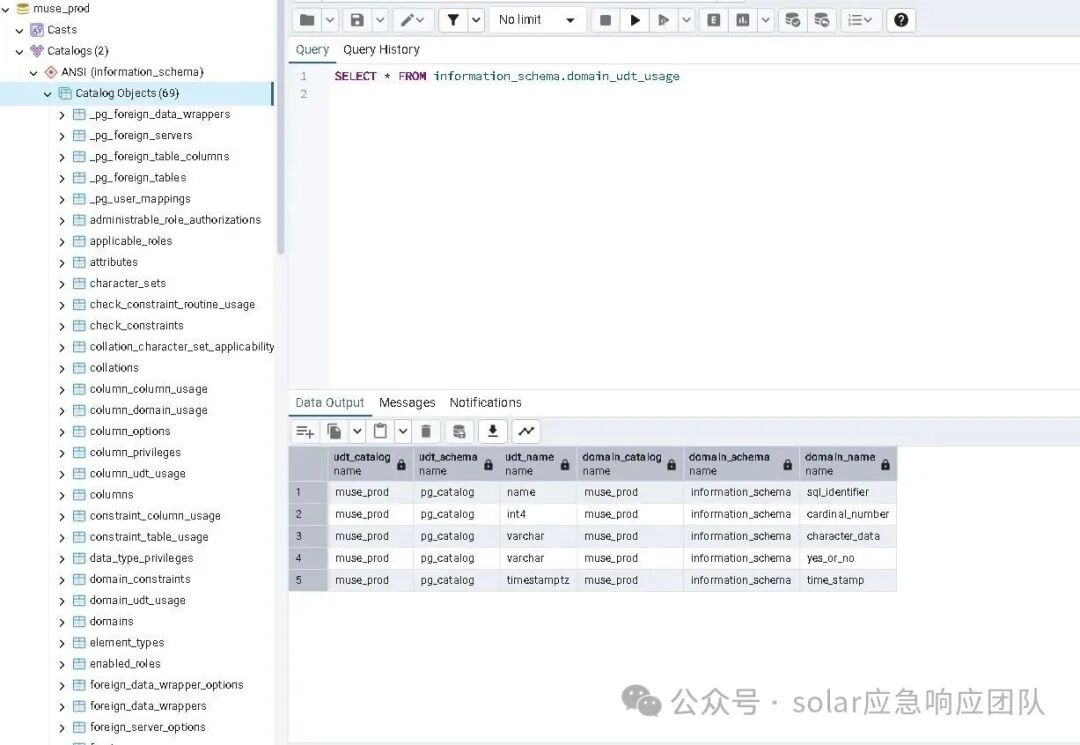1080x745 pixels.
Task: Open the Edit pencil menu
Action: 413,20
